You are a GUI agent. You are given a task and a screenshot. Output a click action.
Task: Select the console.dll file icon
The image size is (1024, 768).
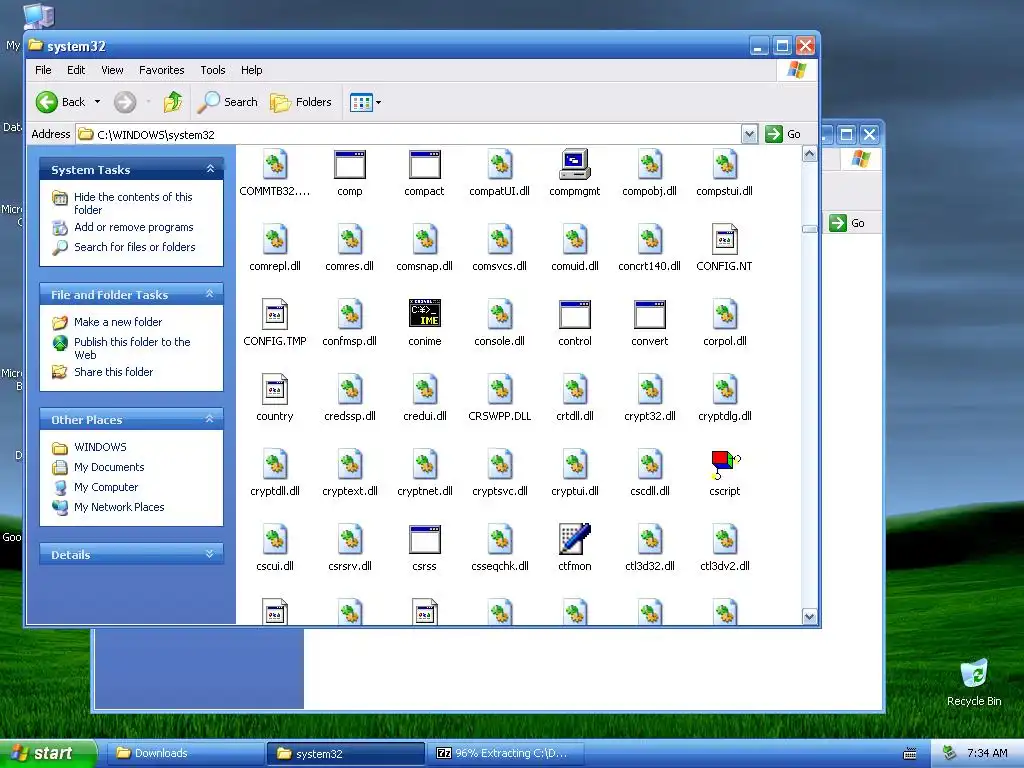[500, 314]
